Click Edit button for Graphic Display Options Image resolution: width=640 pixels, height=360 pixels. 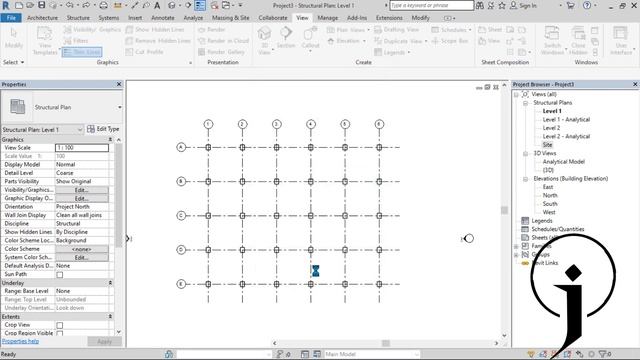coord(82,198)
